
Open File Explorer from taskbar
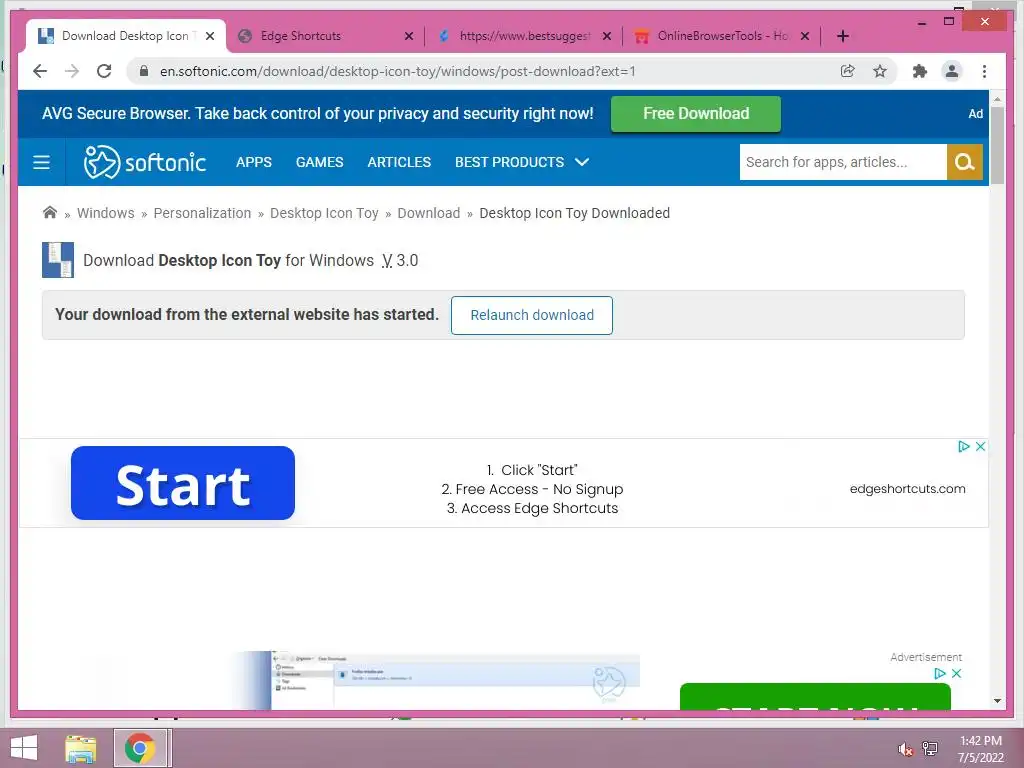coord(81,748)
